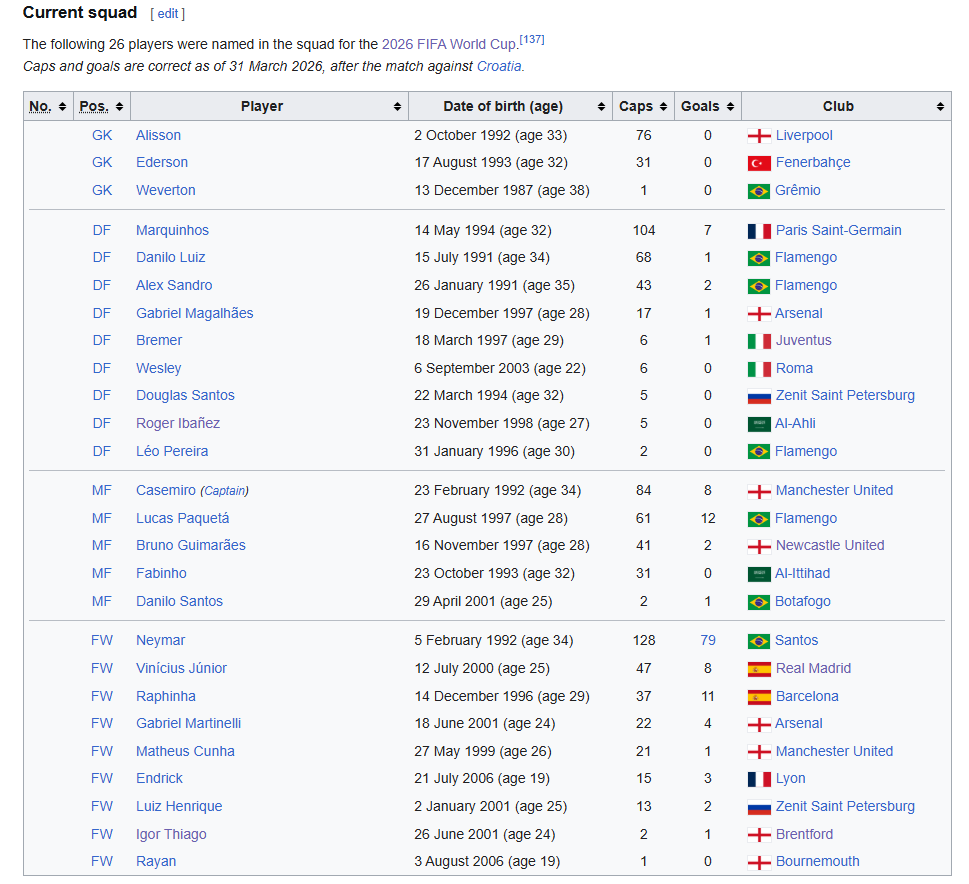
Task: Open FW position link in Matheus Cunha row
Action: pyautogui.click(x=101, y=752)
